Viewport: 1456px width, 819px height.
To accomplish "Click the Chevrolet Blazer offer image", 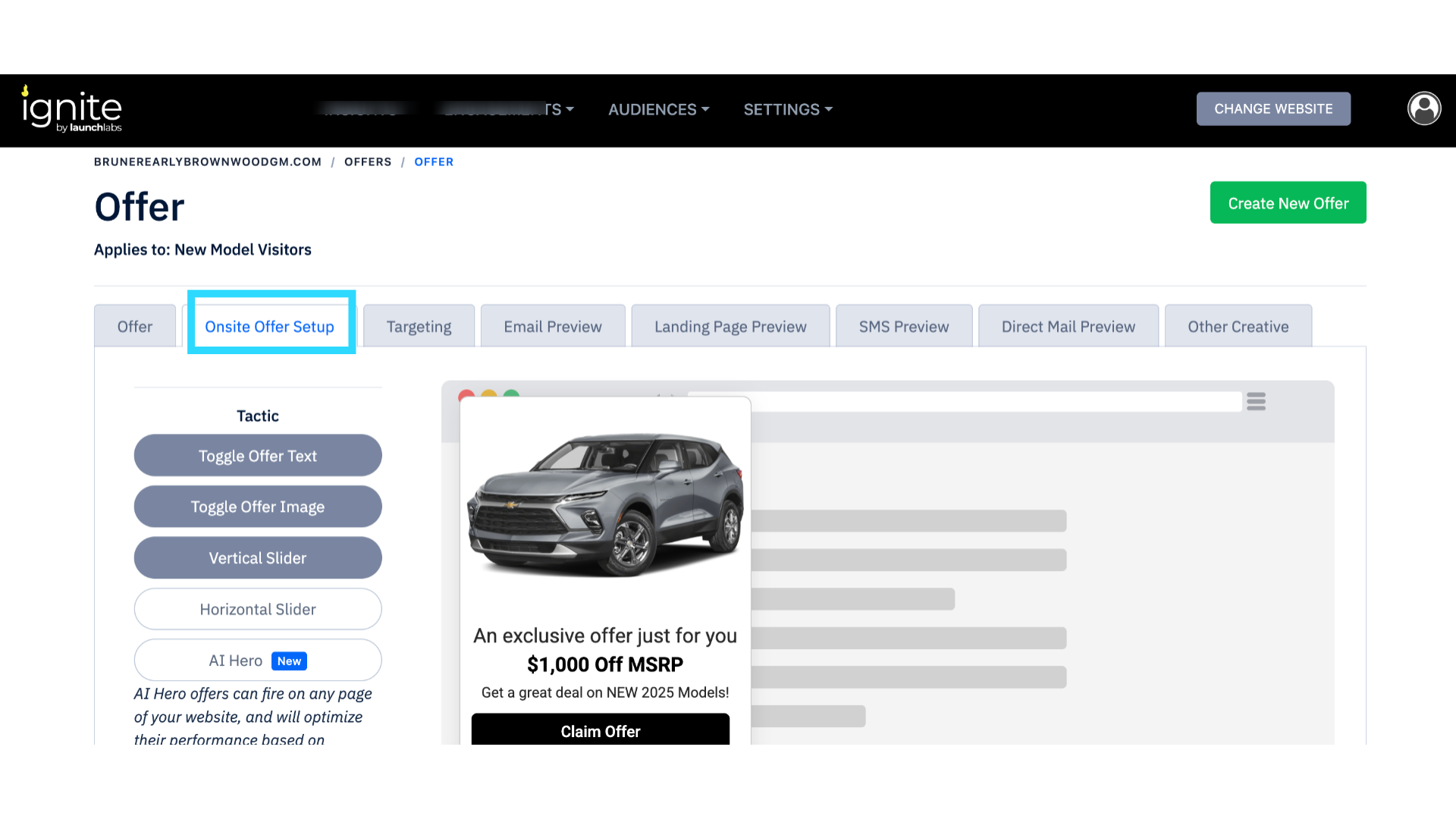I will click(x=605, y=504).
